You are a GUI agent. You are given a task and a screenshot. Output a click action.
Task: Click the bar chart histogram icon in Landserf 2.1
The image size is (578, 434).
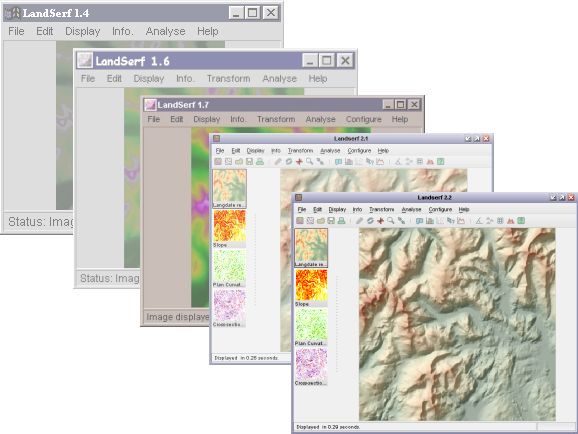click(x=349, y=162)
